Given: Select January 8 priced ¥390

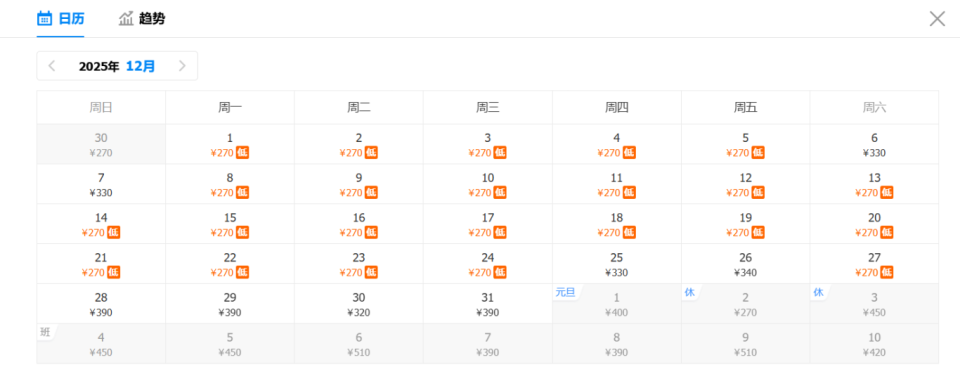Looking at the screenshot, I should (617, 344).
